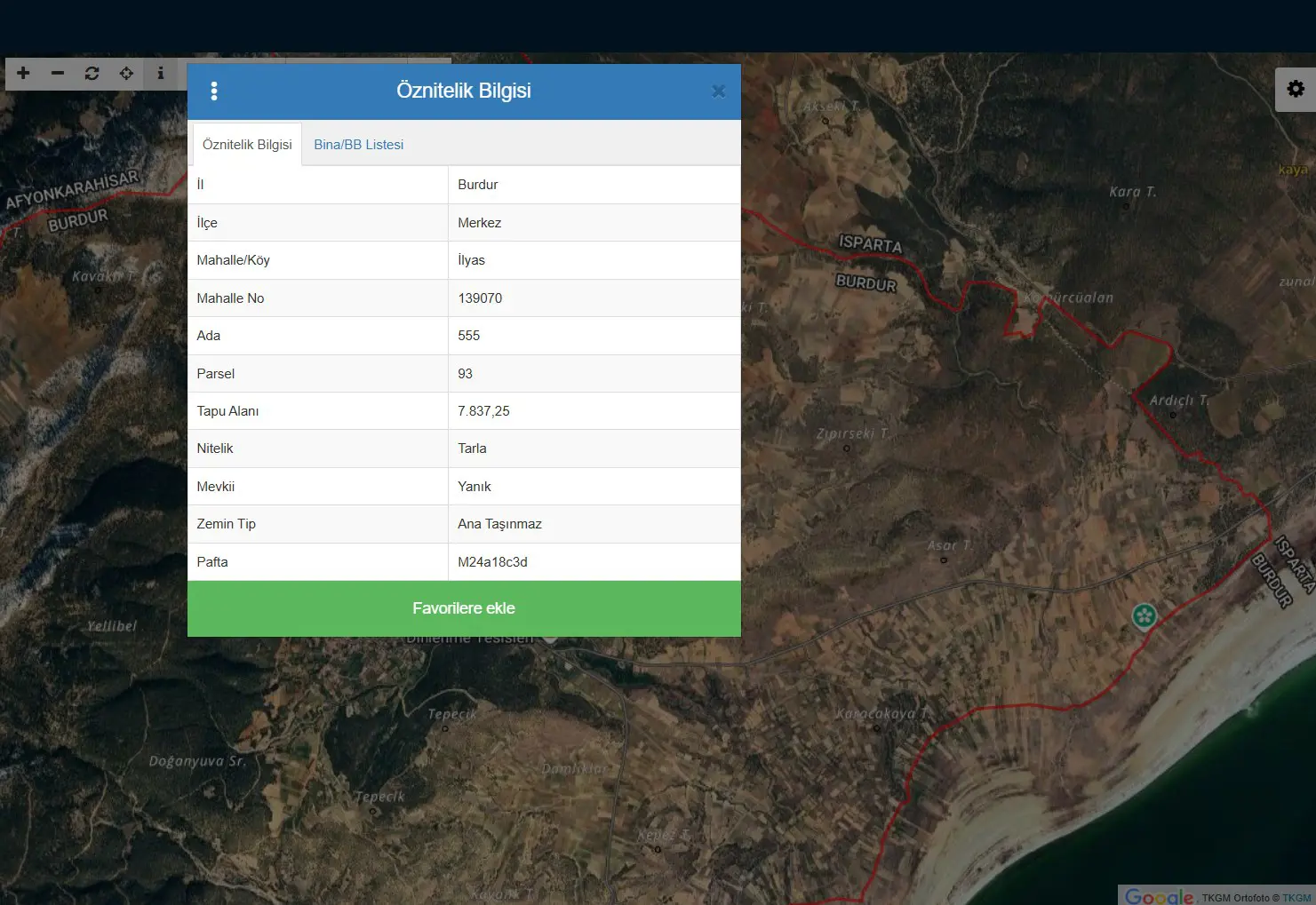Image resolution: width=1316 pixels, height=905 pixels.
Task: Click the Asar T. map label
Action: (x=949, y=545)
